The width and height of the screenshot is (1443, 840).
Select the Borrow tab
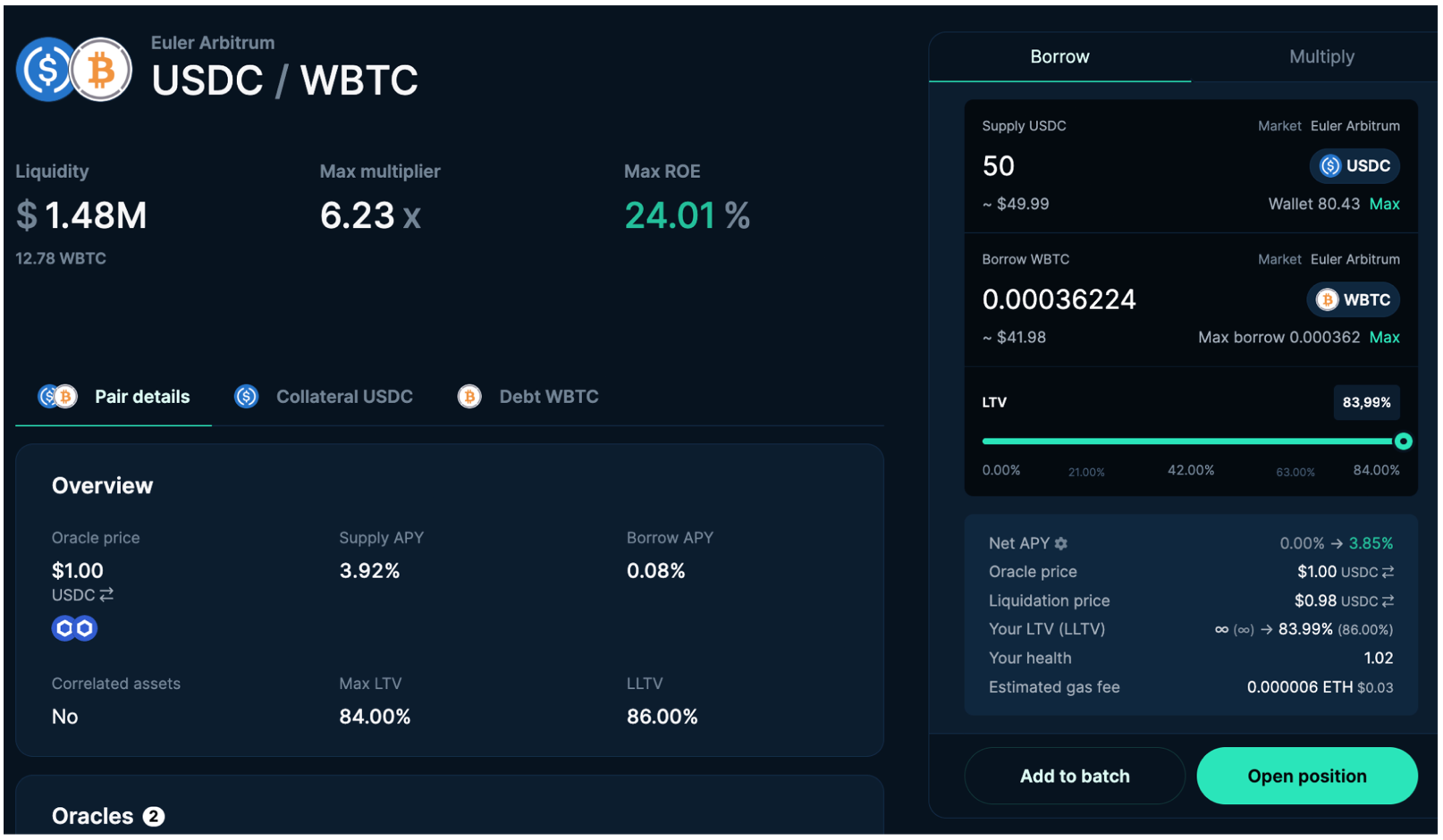pos(1059,57)
